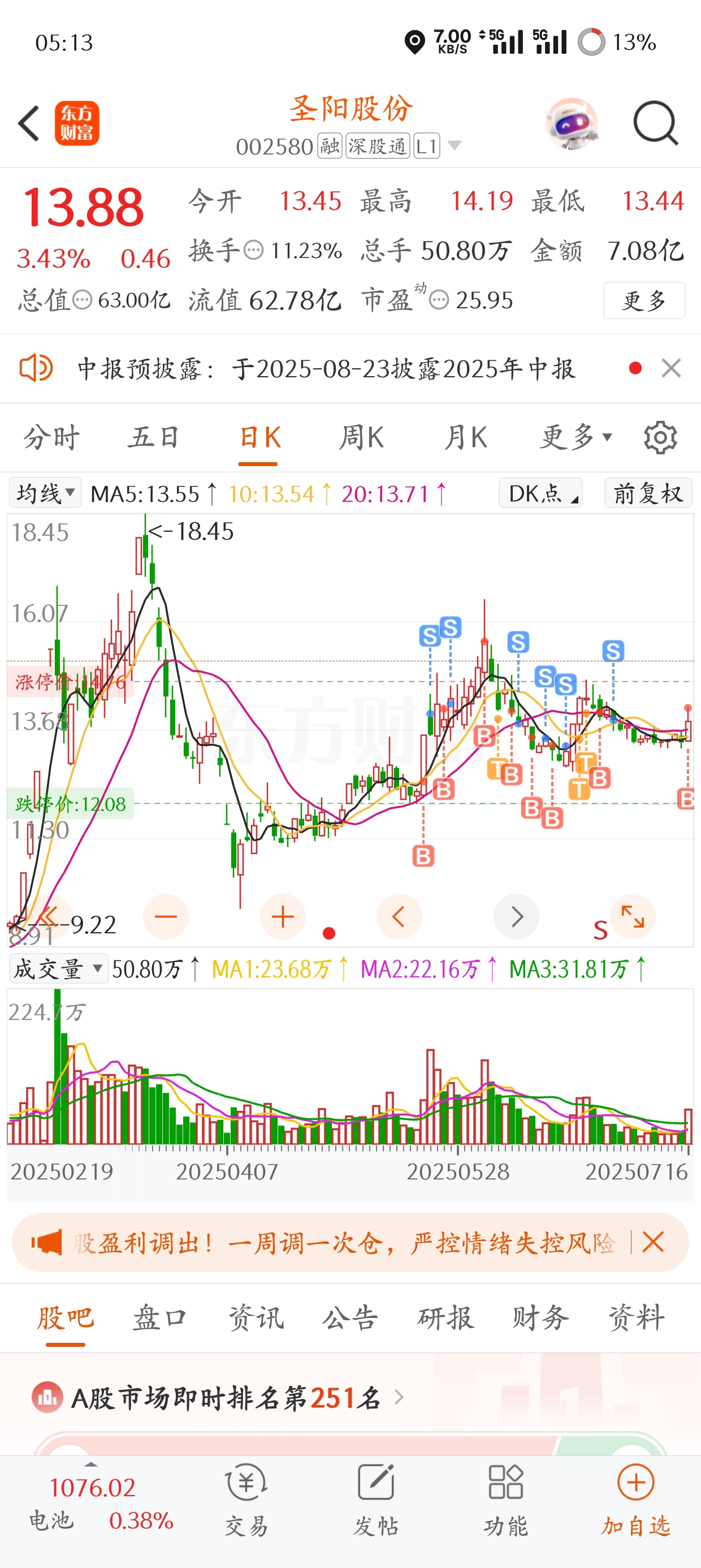The height and width of the screenshot is (1568, 701).
Task: Open the 发帖 post icon
Action: [x=376, y=1500]
